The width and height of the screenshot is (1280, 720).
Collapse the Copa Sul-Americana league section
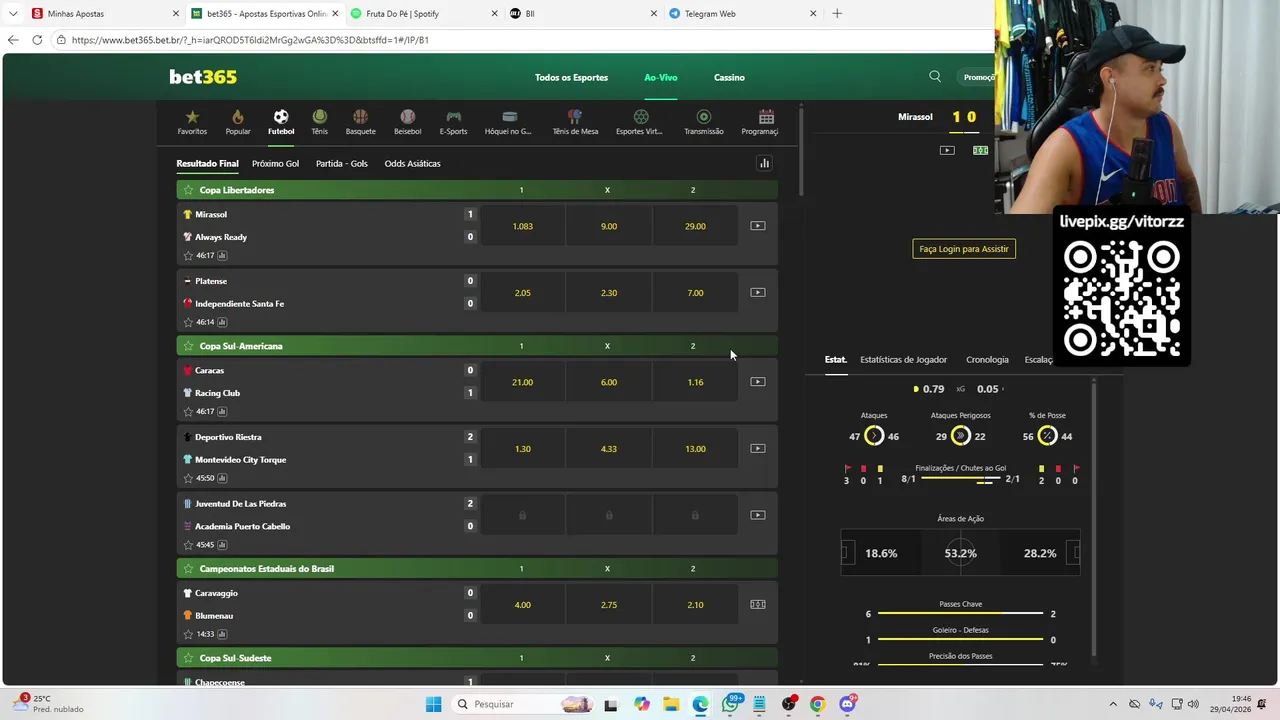(477, 346)
